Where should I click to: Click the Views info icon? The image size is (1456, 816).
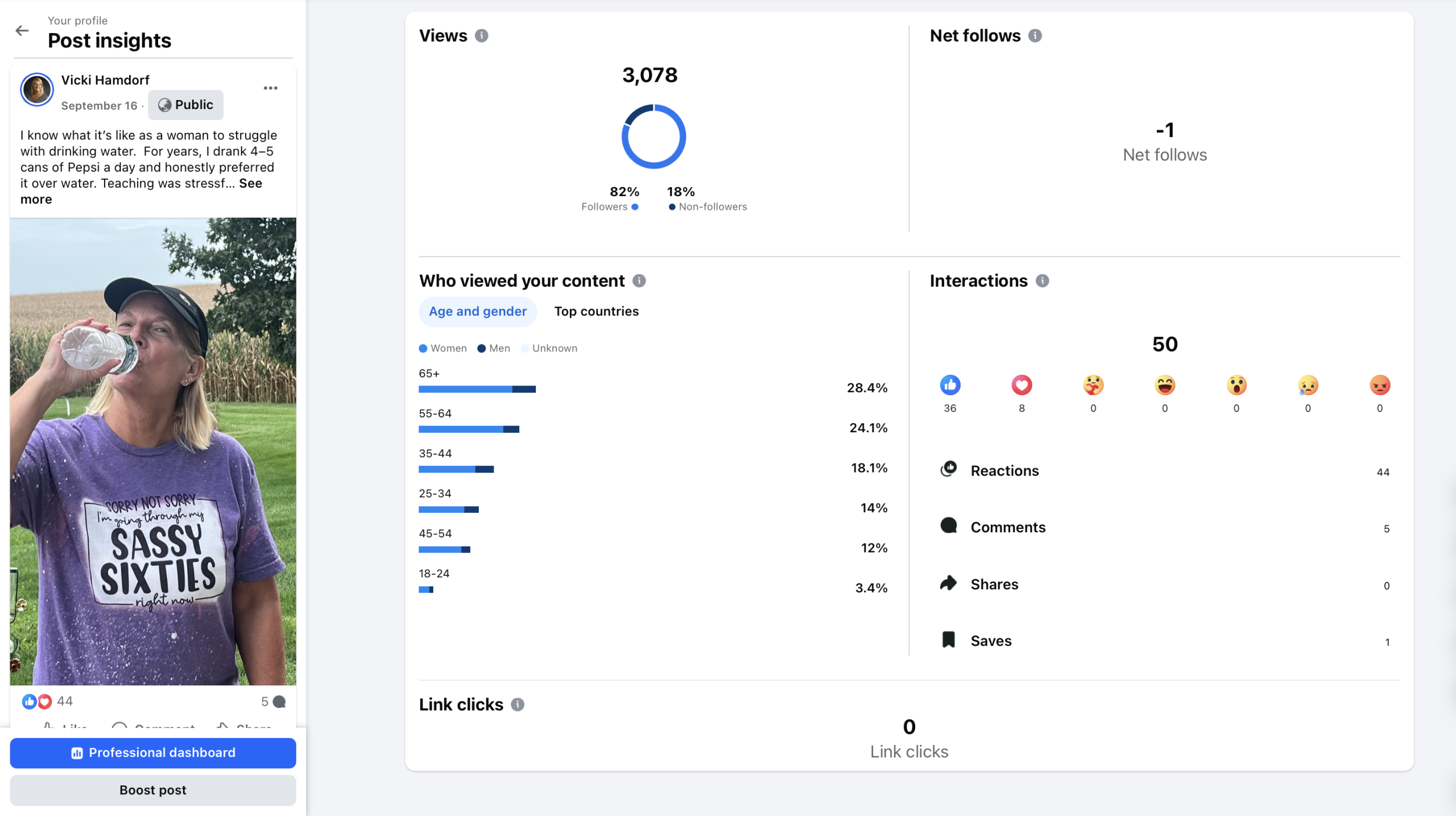coord(481,36)
